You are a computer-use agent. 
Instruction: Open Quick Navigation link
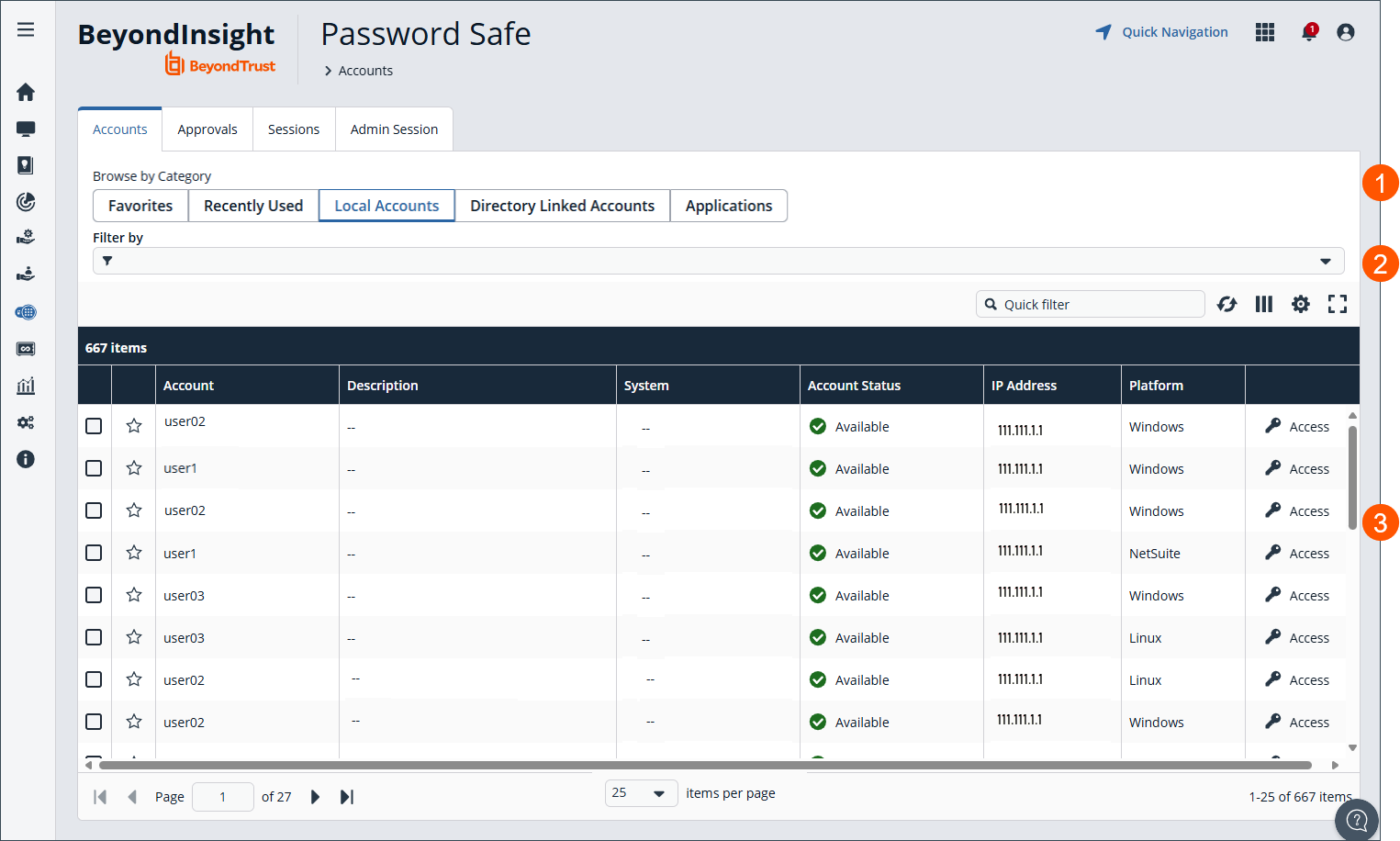click(1175, 32)
